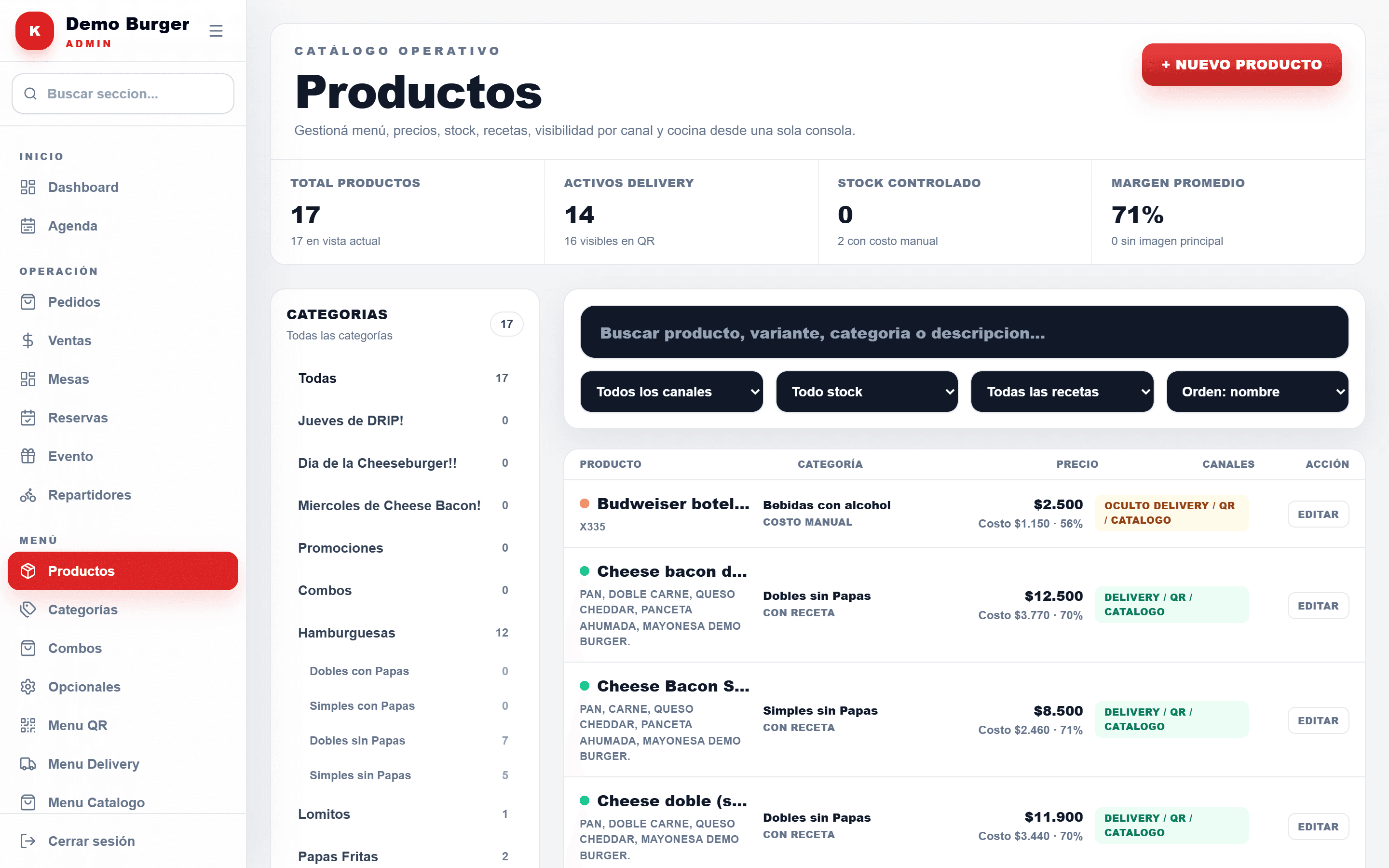
Task: Click EDITAR on the $11.900 product row
Action: point(1318,827)
